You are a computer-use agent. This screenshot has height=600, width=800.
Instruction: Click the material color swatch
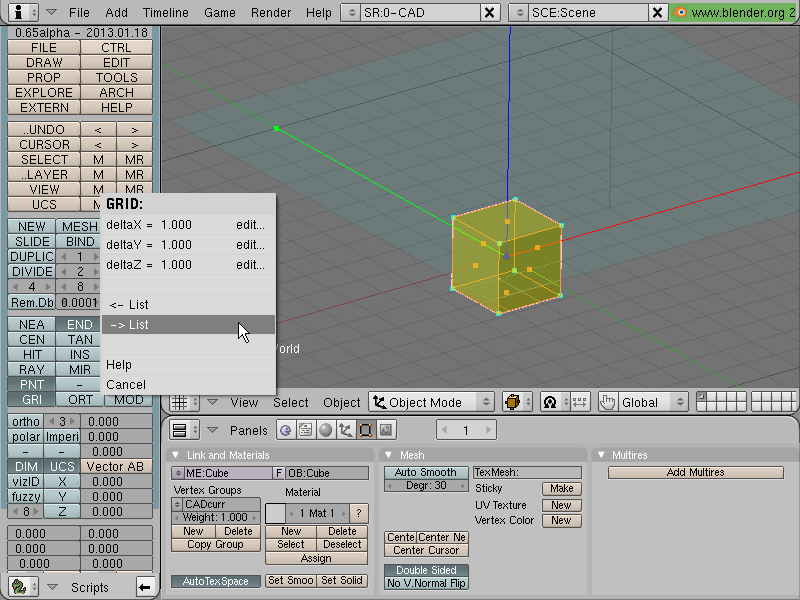coord(275,513)
